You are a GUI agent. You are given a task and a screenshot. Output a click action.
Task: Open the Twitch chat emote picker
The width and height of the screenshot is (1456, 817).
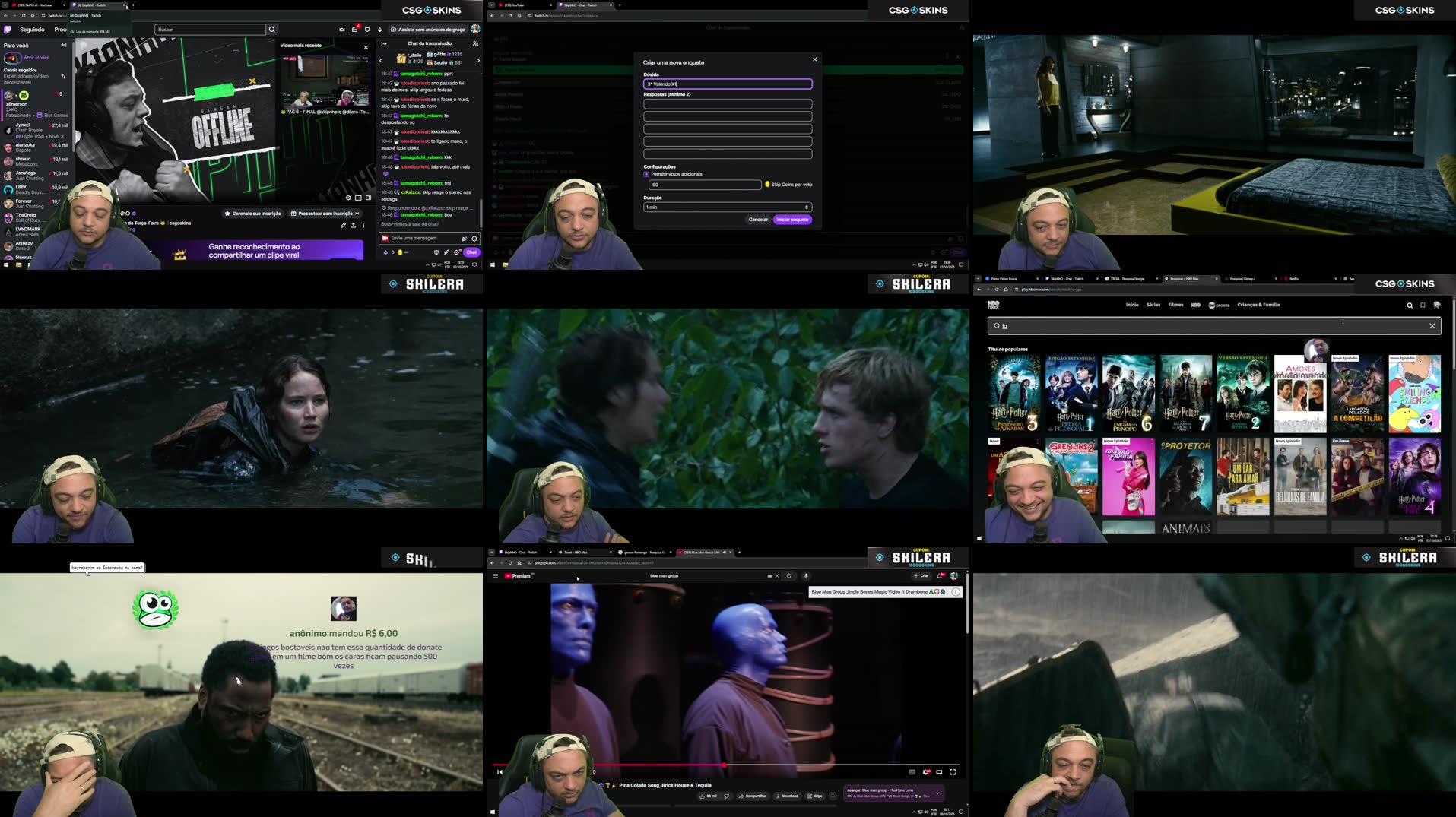474,239
